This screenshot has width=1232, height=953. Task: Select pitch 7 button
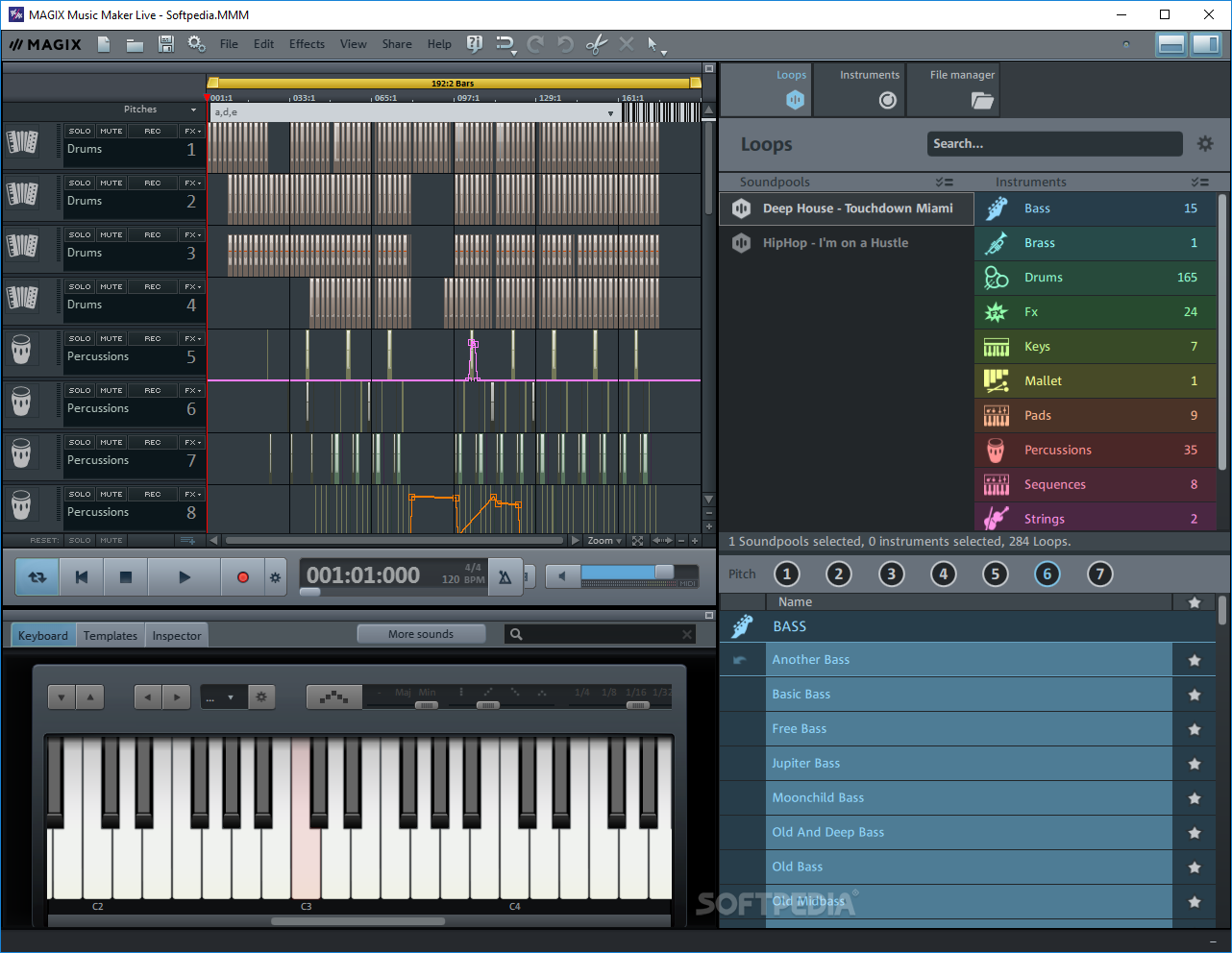(x=1099, y=574)
